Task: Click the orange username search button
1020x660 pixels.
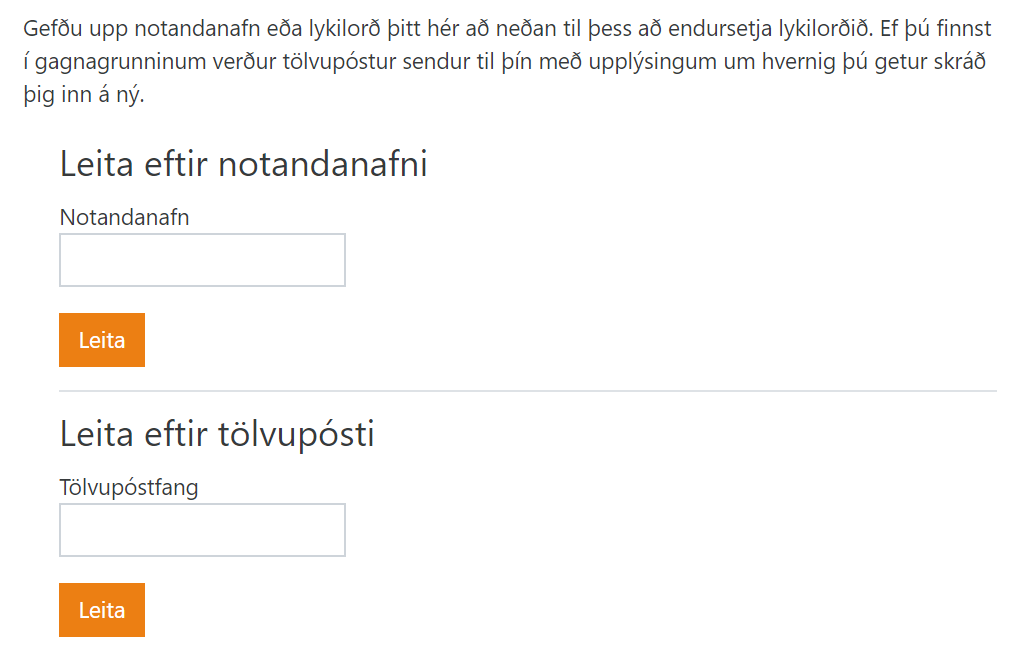Action: click(101, 339)
